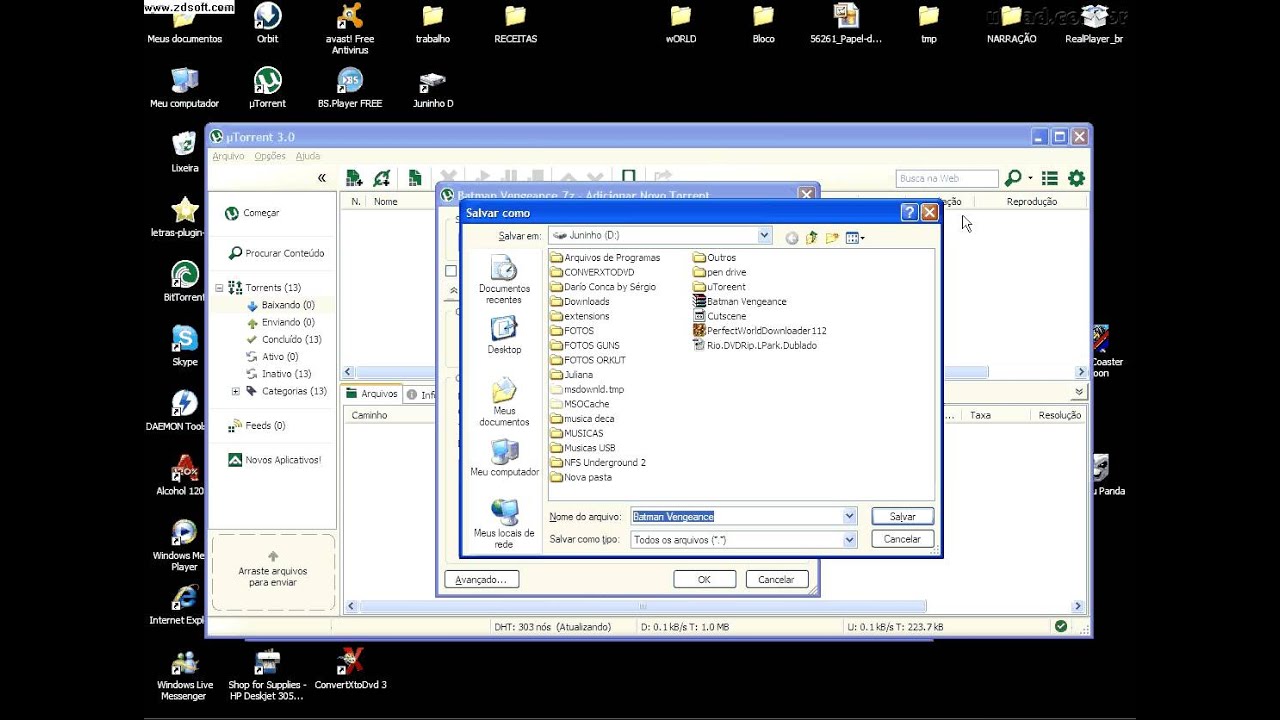The image size is (1280, 720).
Task: Create new folder icon in Salvar como
Action: coord(832,238)
